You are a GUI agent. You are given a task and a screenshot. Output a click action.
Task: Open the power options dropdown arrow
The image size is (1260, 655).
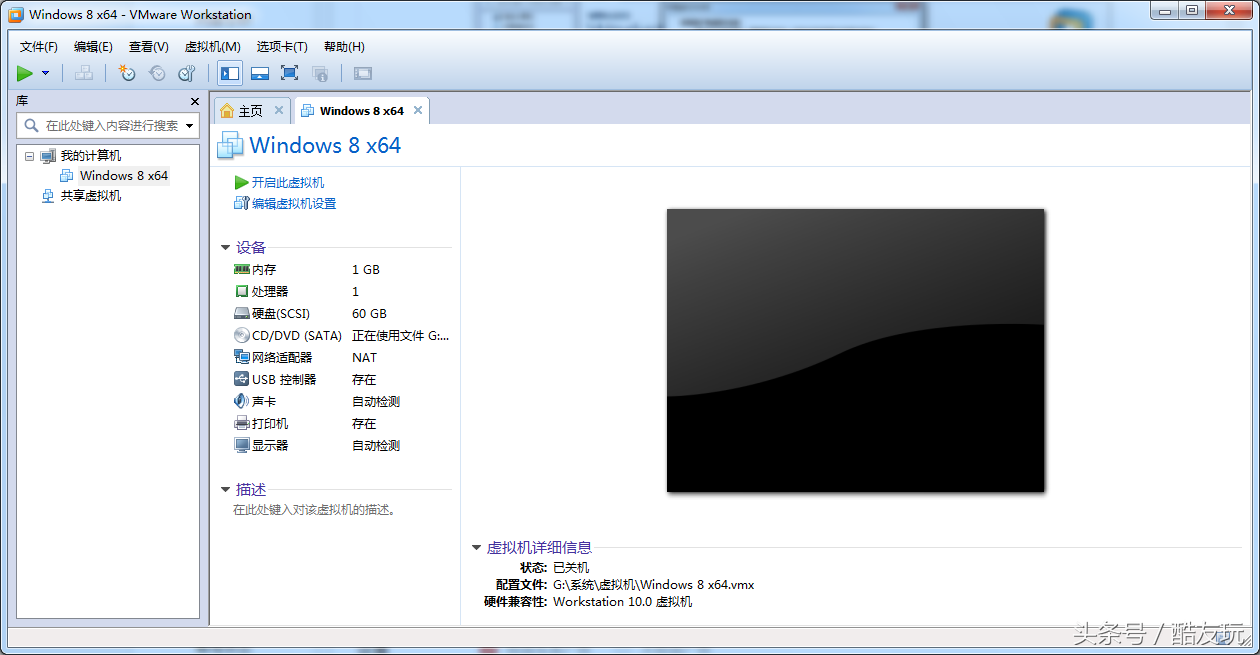45,73
